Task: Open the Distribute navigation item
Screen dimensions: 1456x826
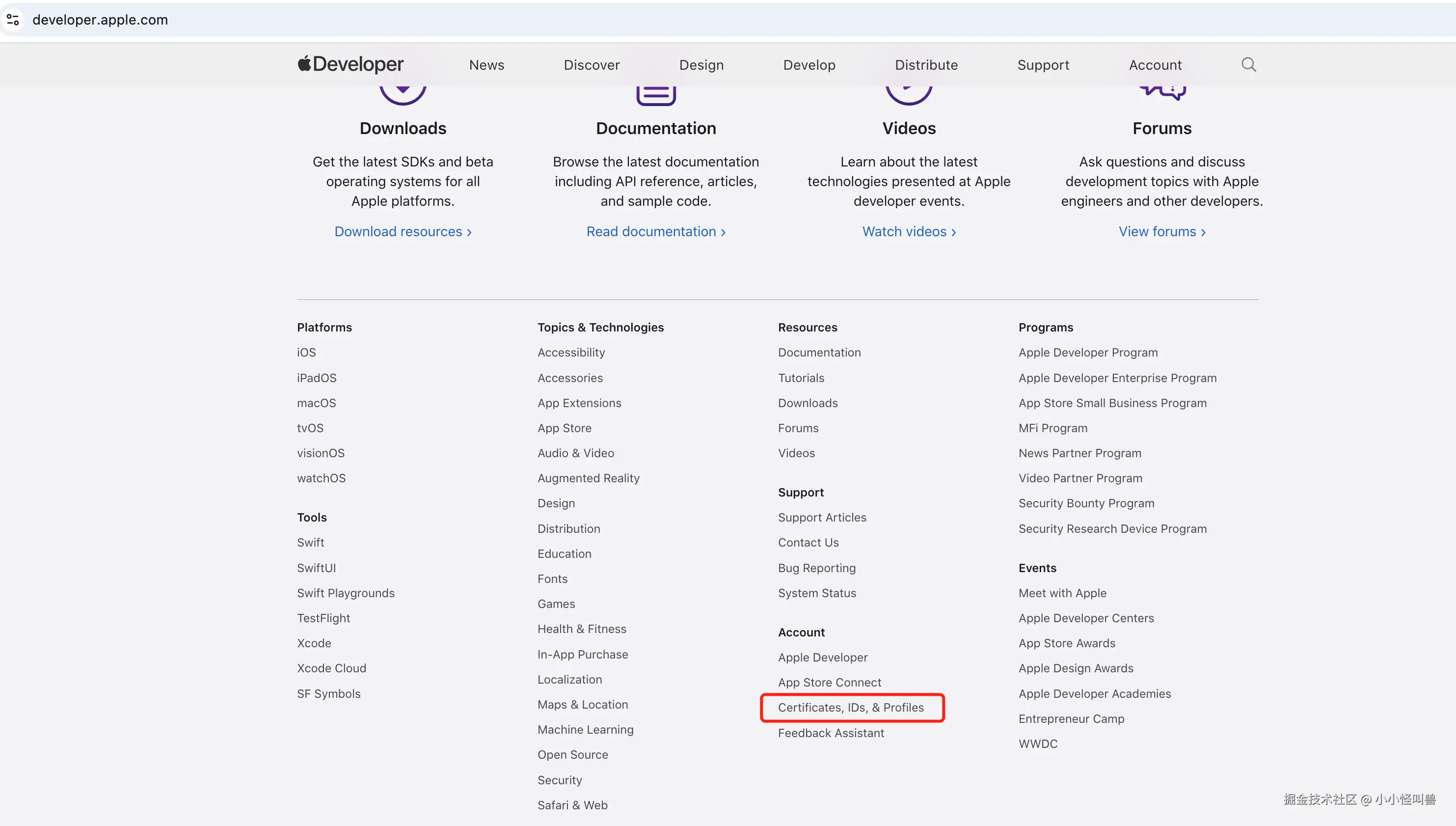Action: (926, 65)
